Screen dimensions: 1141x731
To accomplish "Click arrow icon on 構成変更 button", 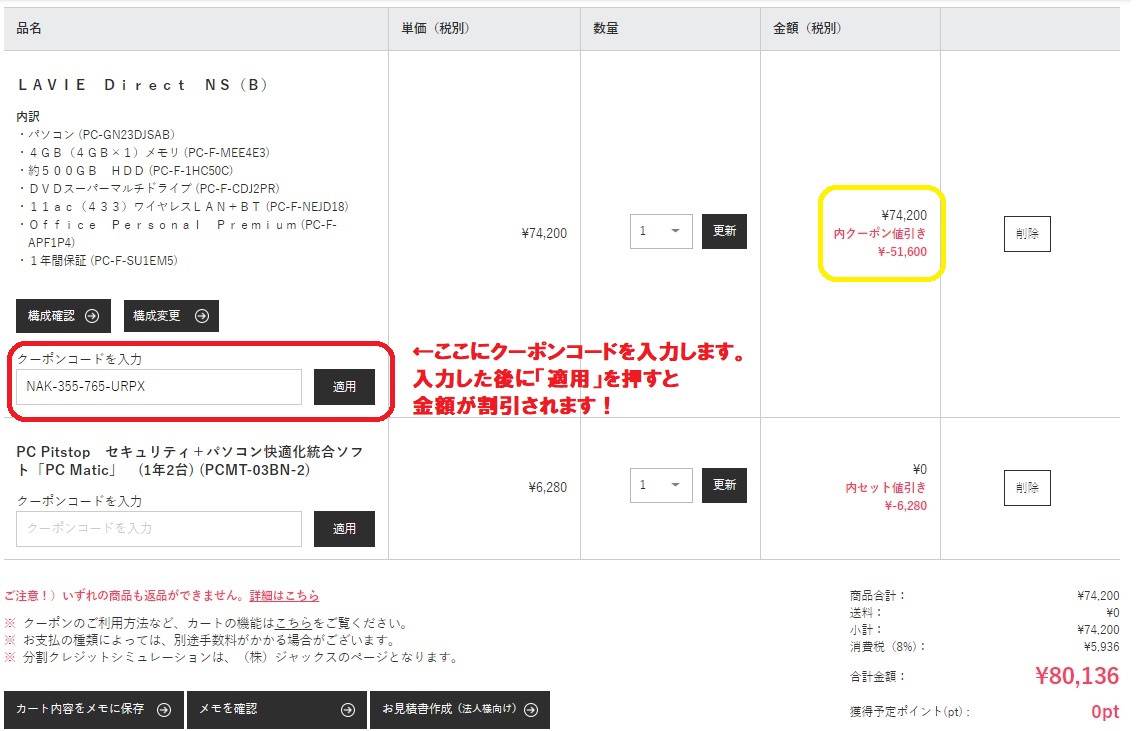I will (202, 316).
